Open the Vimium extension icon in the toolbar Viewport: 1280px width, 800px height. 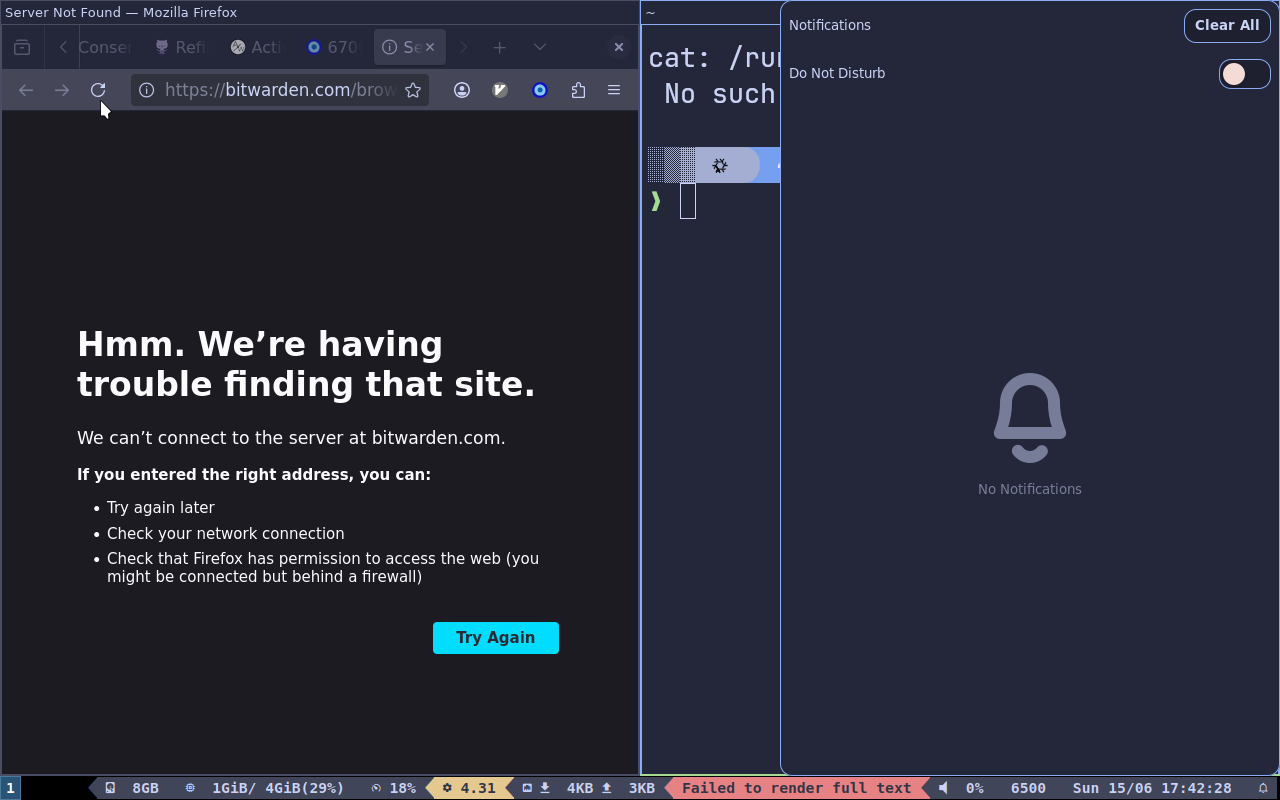(501, 90)
